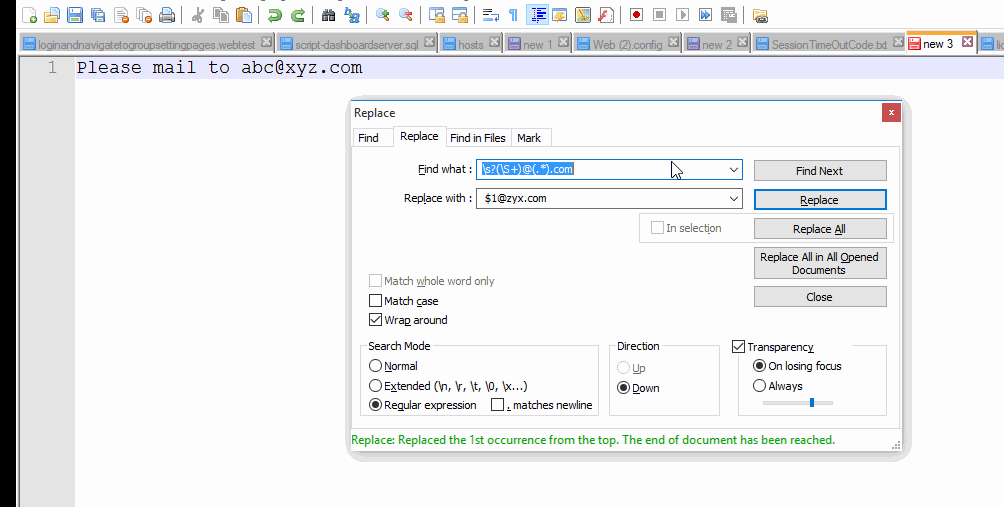Screen dimensions: 1004x507
Task: Click the Replace dialog status message
Action: coord(593,440)
